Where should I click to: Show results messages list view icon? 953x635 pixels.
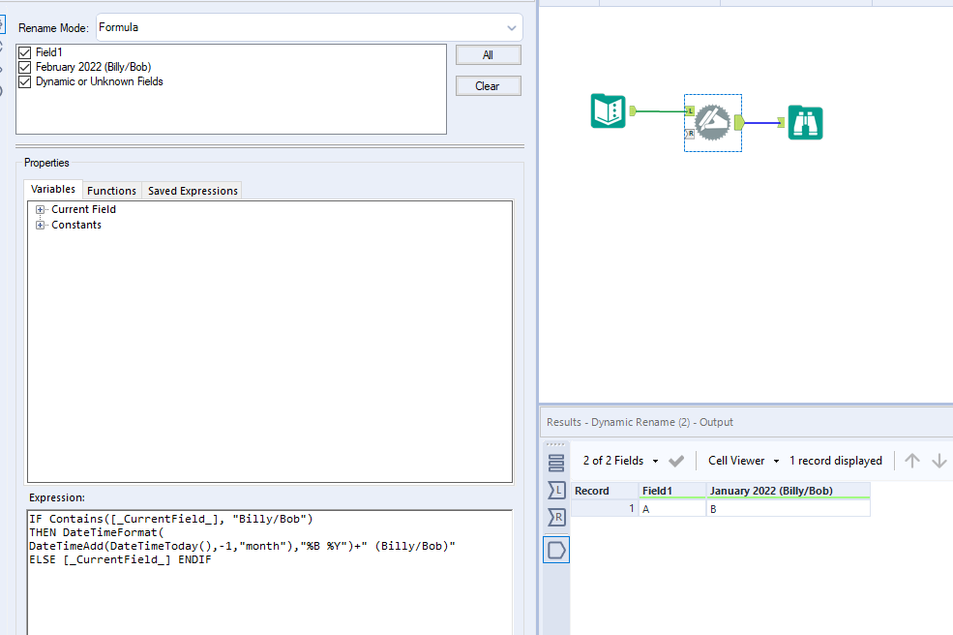point(556,463)
